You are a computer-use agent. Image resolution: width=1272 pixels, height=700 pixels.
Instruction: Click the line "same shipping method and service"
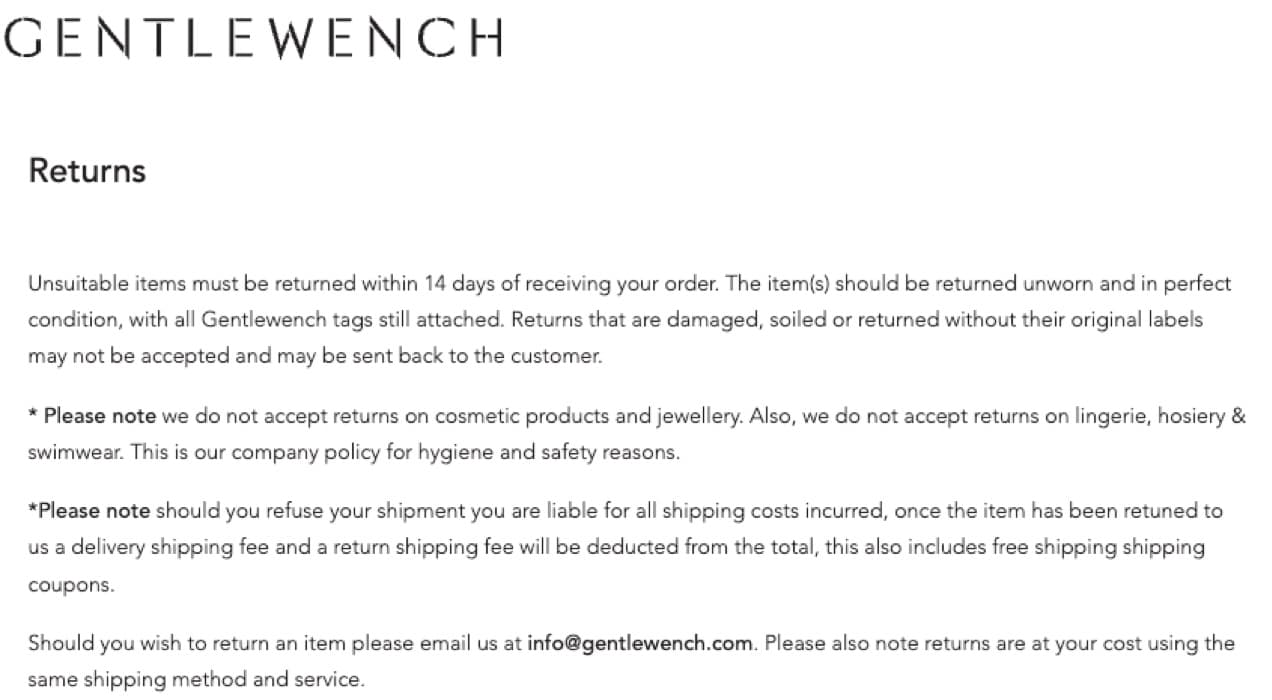click(x=196, y=680)
